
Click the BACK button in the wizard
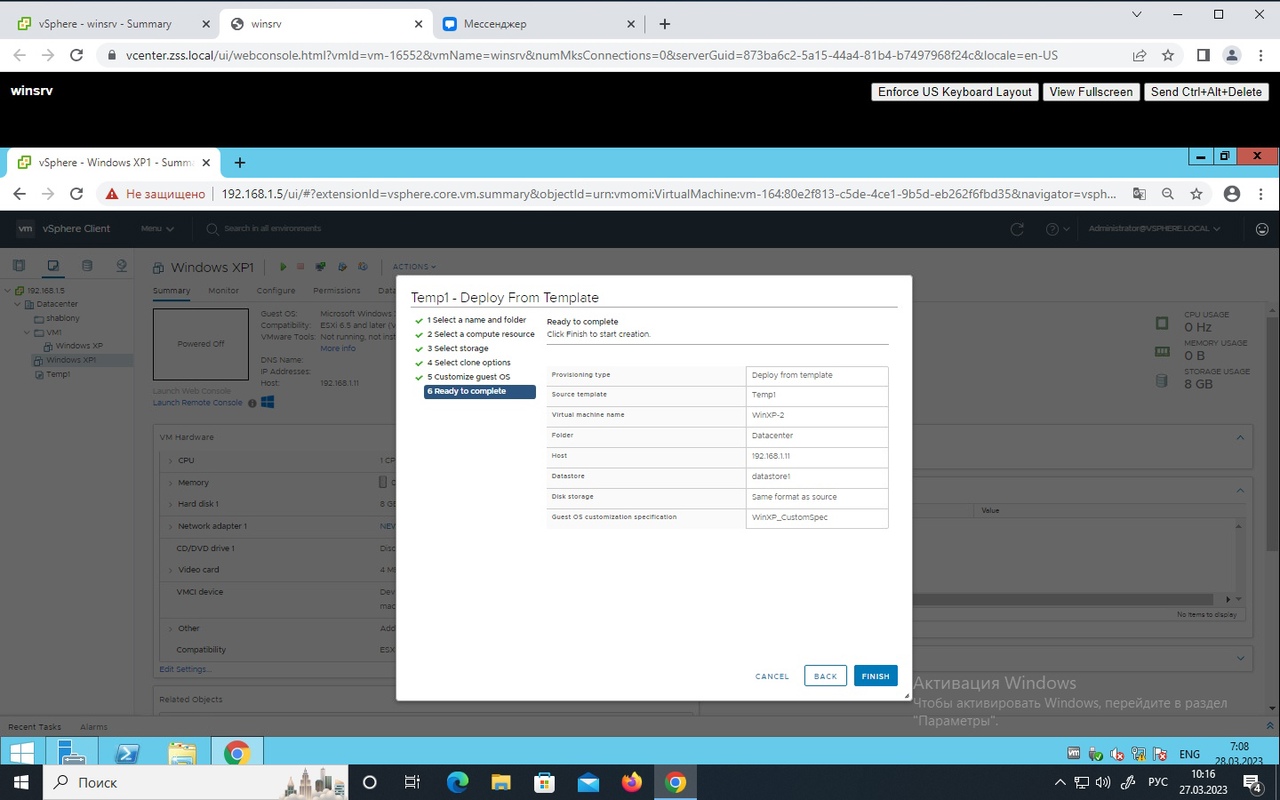(825, 676)
